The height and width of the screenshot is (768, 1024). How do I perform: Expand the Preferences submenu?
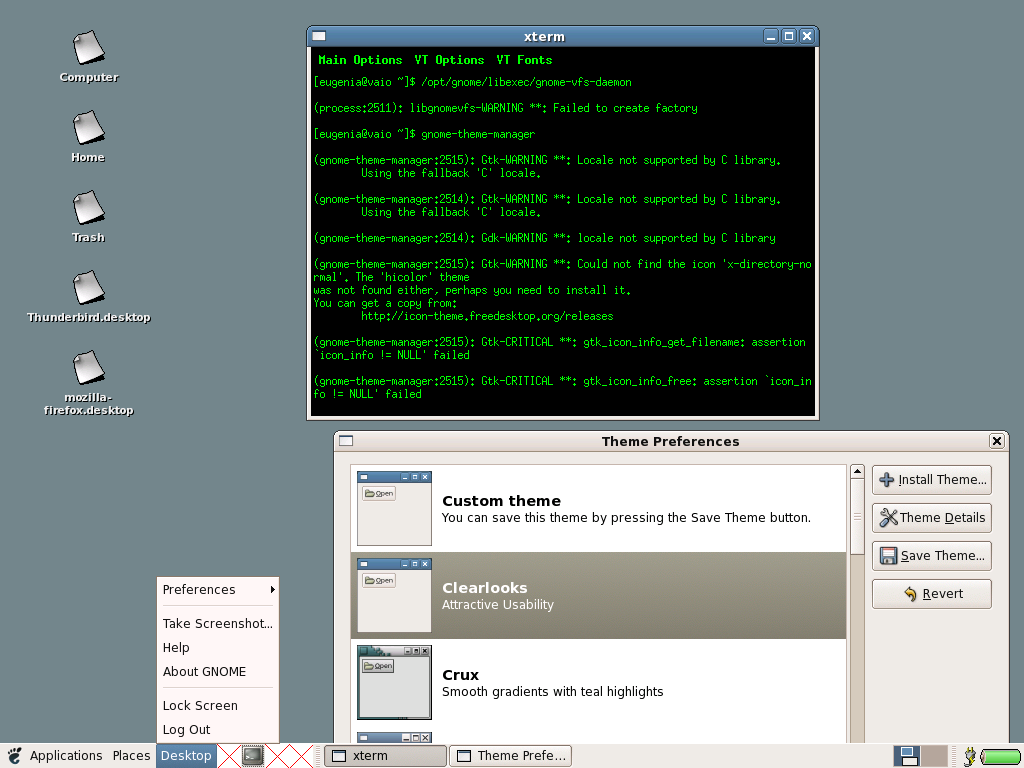(218, 590)
